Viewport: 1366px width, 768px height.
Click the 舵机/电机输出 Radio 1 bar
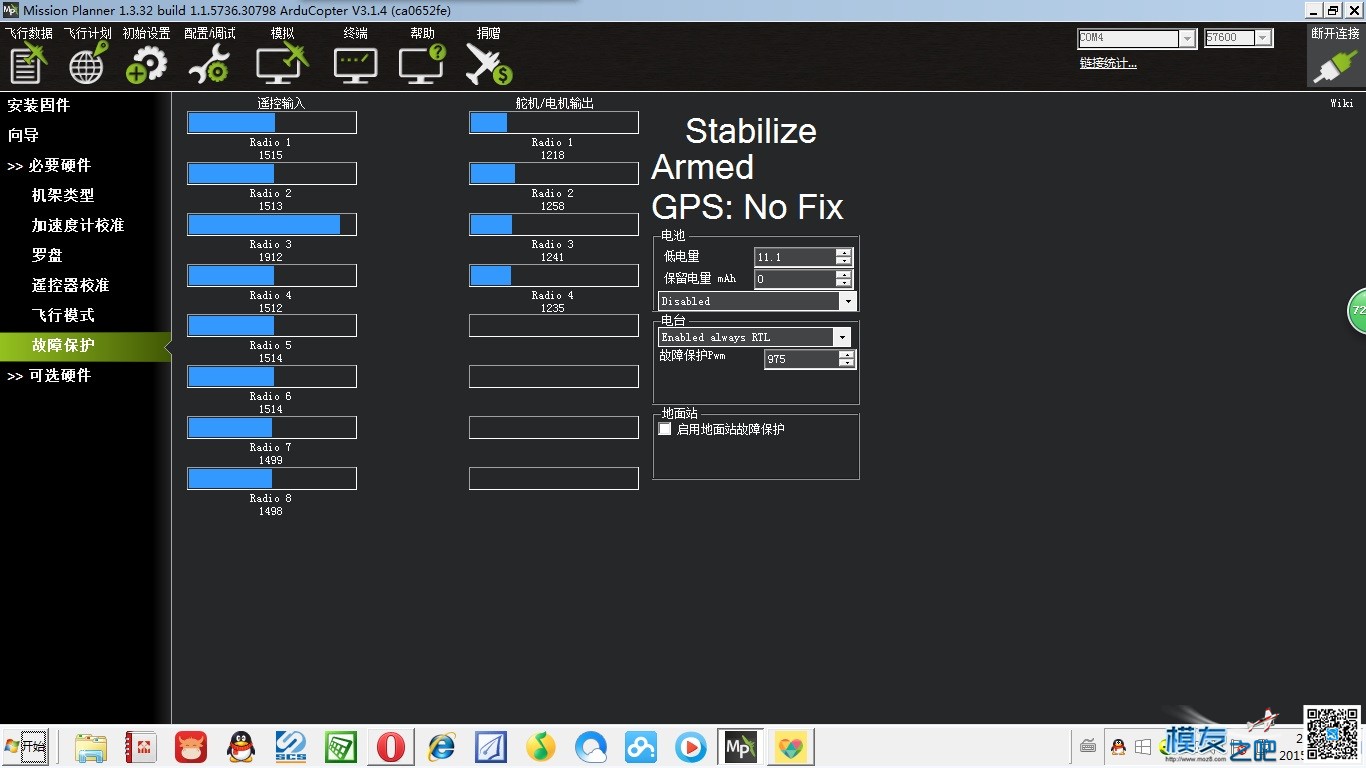pos(554,123)
